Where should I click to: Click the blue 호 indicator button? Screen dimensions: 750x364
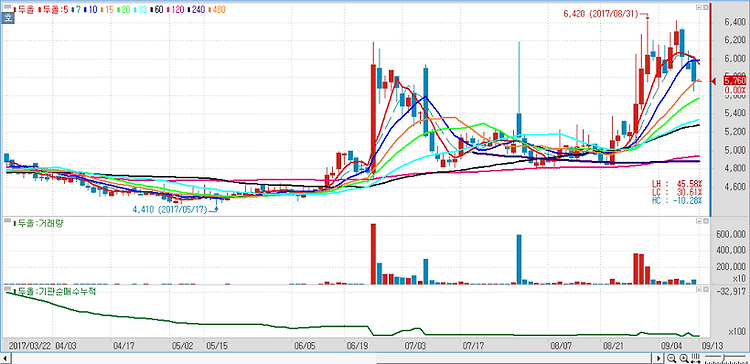tap(7, 18)
